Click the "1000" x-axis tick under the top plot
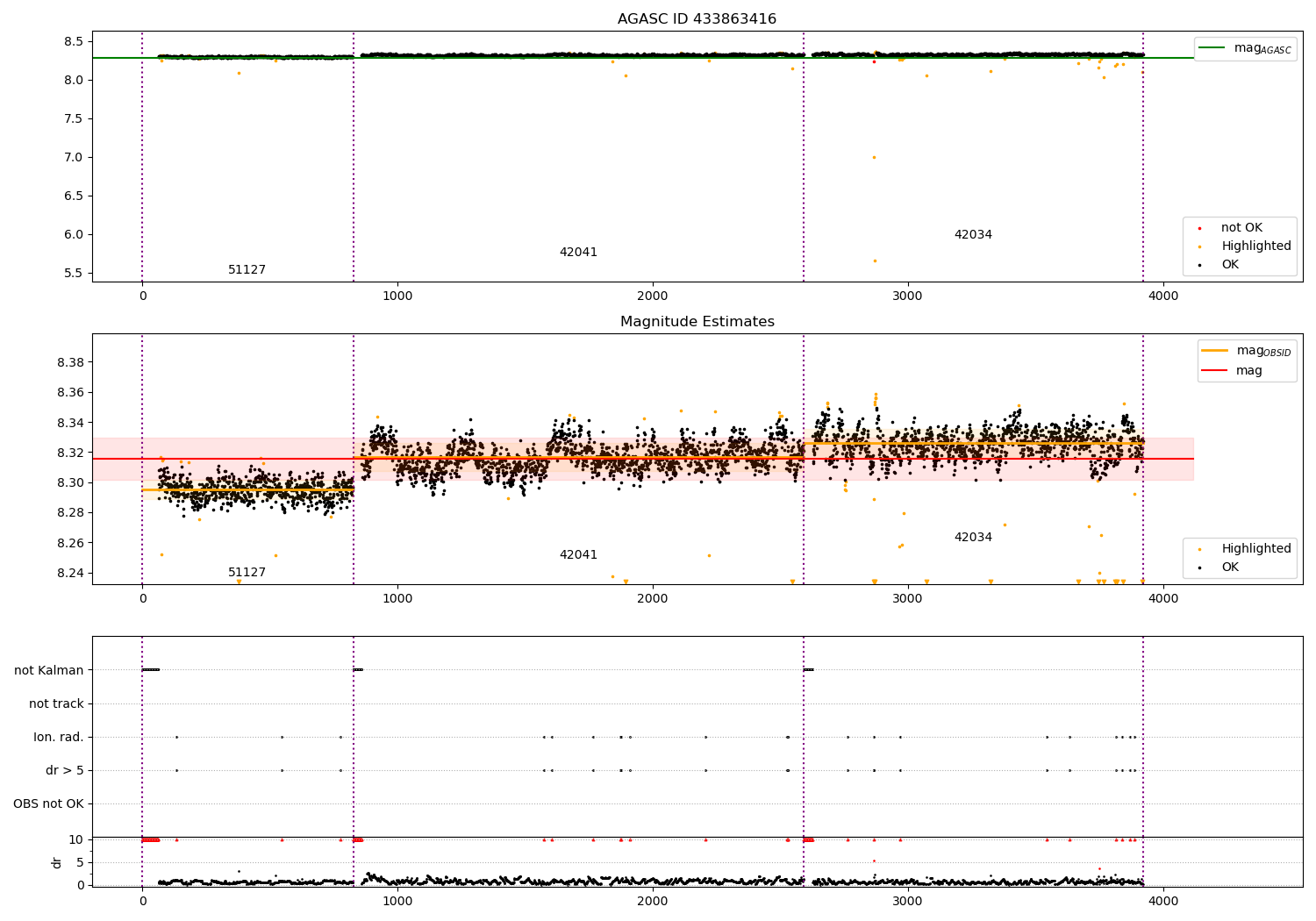 [397, 296]
